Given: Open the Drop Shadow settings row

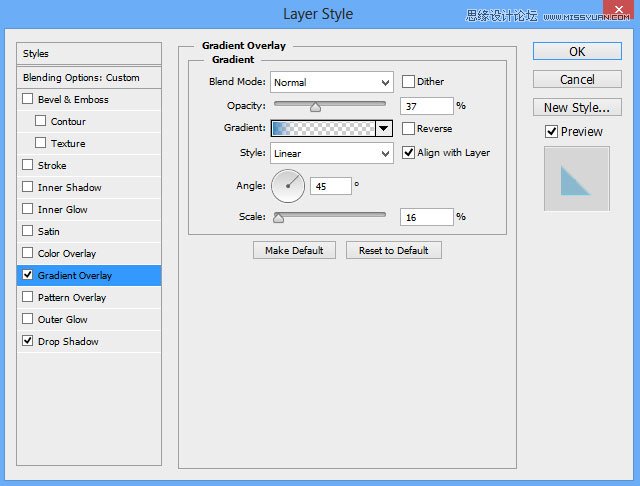Looking at the screenshot, I should pos(89,342).
